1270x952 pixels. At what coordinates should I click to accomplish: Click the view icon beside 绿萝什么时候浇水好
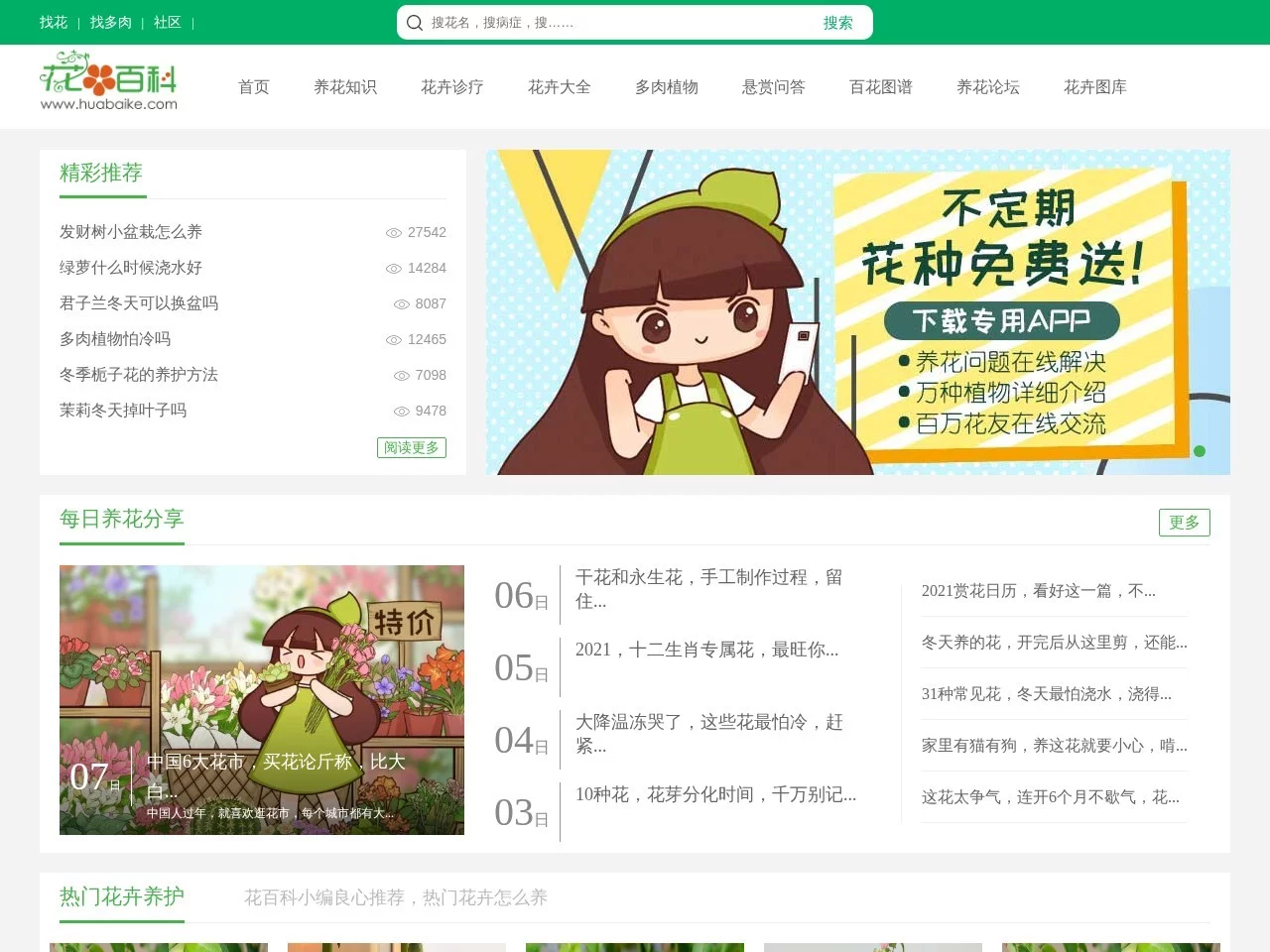click(x=394, y=268)
